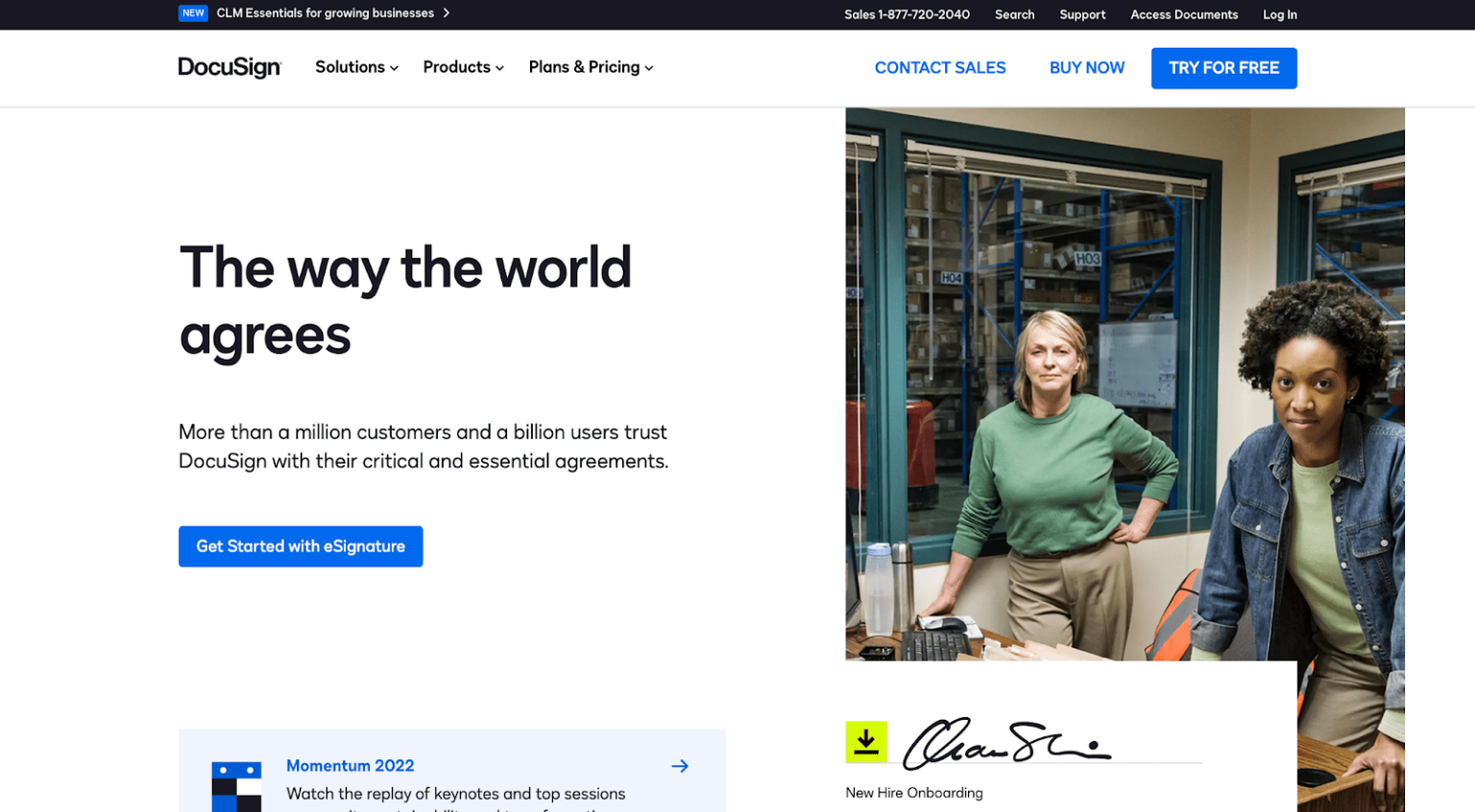Open the Support link in top bar

pyautogui.click(x=1082, y=14)
